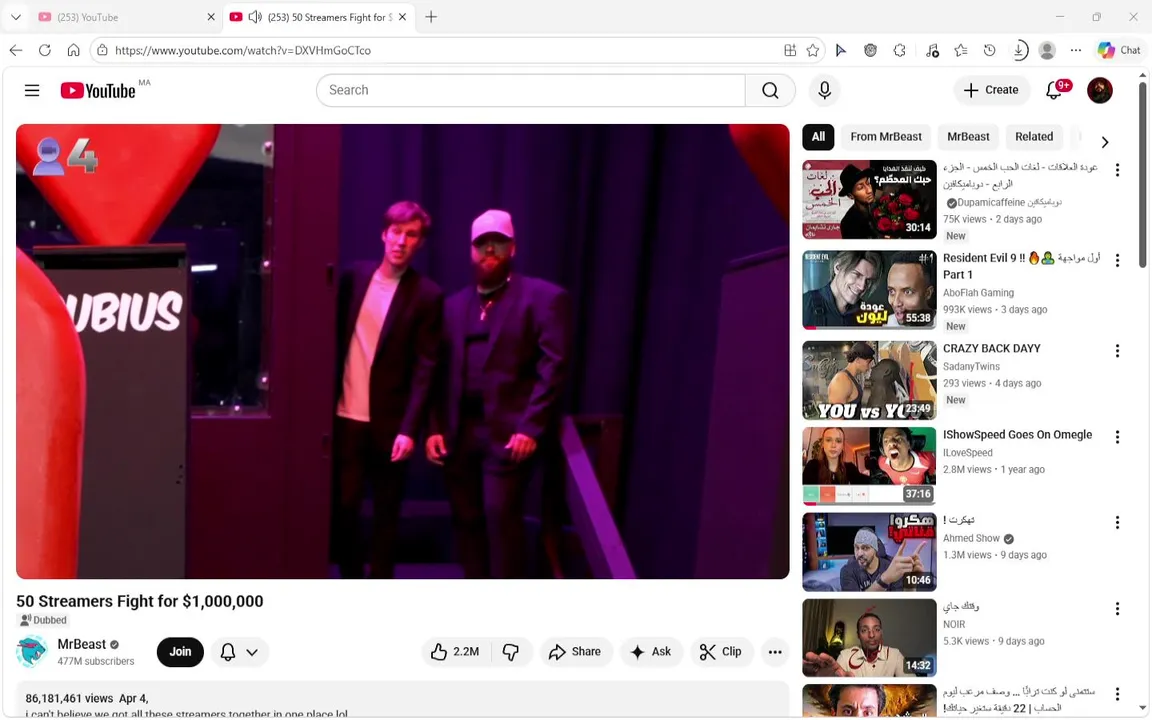Open the favorites list icon in toolbar
Viewport: 1152px width, 720px height.
[x=960, y=50]
